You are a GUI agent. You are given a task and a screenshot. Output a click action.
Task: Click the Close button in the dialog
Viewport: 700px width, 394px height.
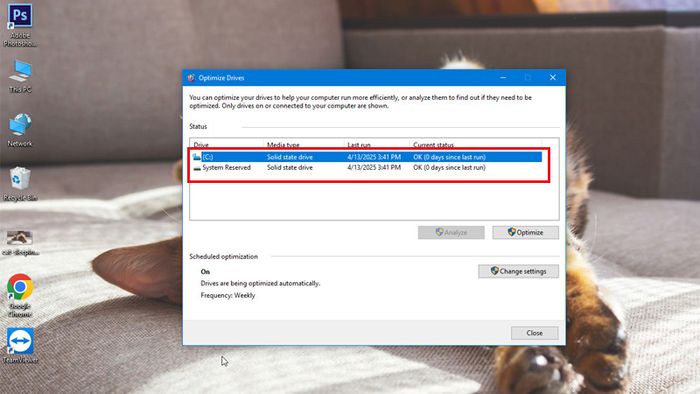534,333
